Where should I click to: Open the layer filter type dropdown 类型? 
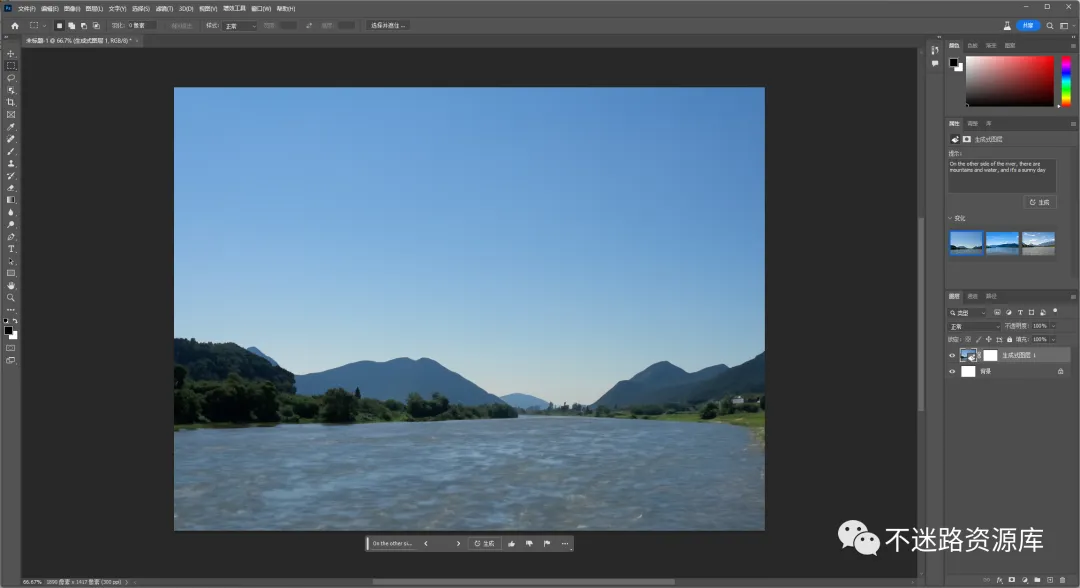point(968,313)
